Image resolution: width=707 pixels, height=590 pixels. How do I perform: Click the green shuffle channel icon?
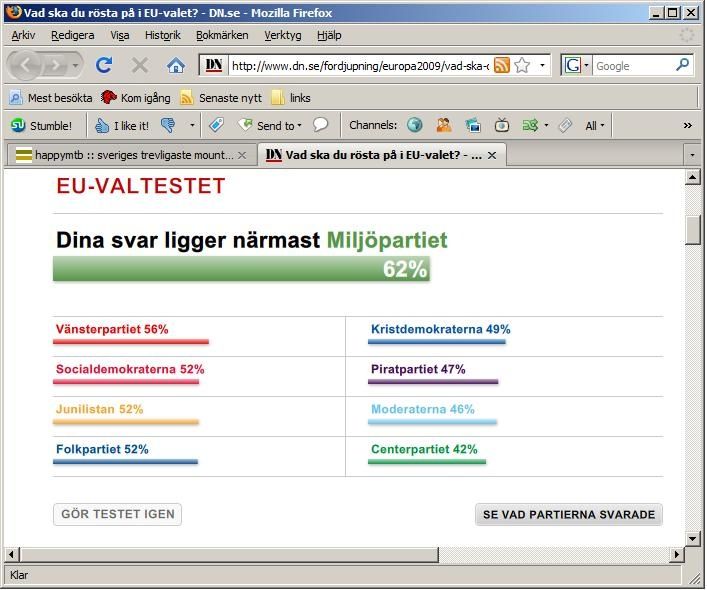(530, 125)
